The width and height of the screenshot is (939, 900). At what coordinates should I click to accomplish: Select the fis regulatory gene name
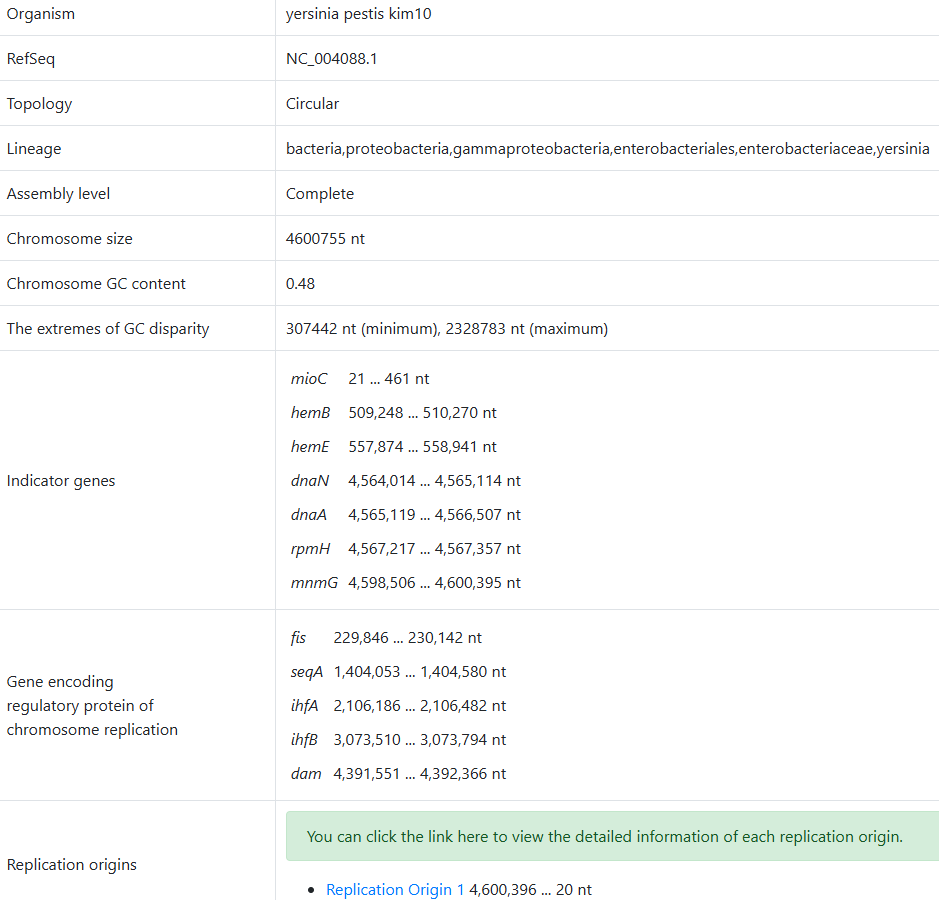298,638
